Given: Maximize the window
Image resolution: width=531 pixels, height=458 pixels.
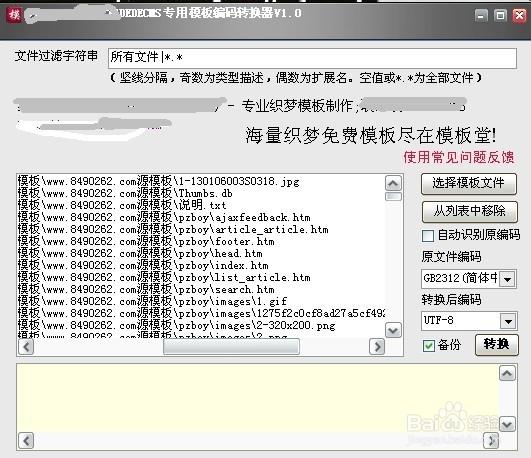Looking at the screenshot, I should [x=500, y=15].
